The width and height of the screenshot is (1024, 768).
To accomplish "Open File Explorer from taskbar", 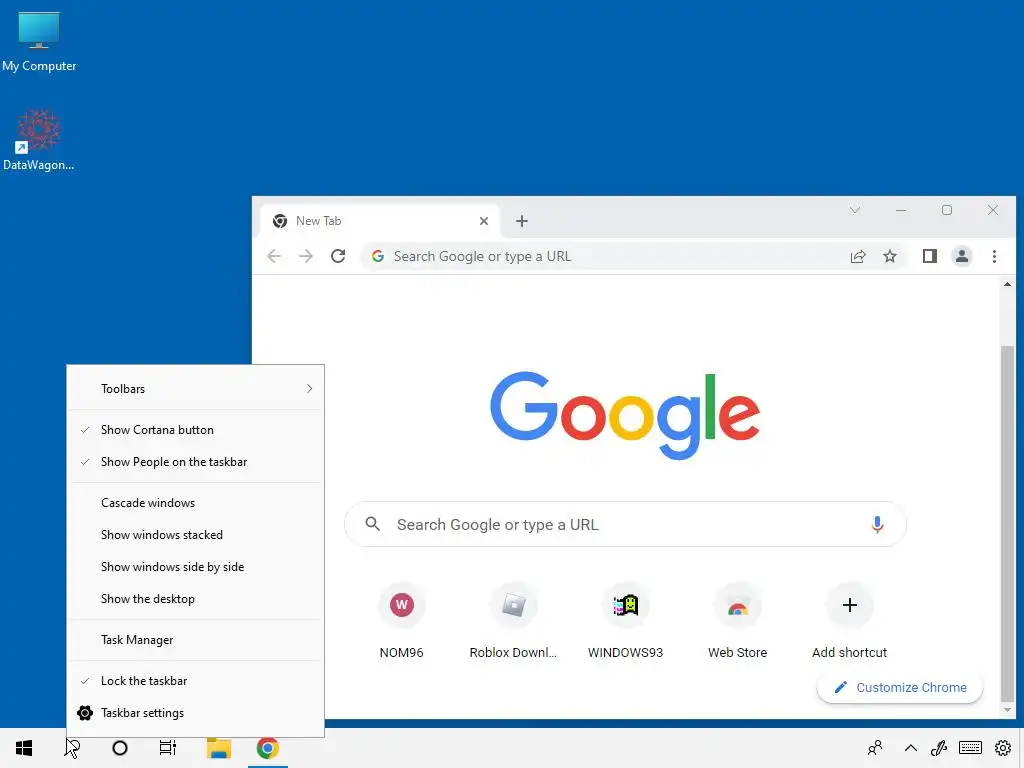I will click(x=219, y=748).
